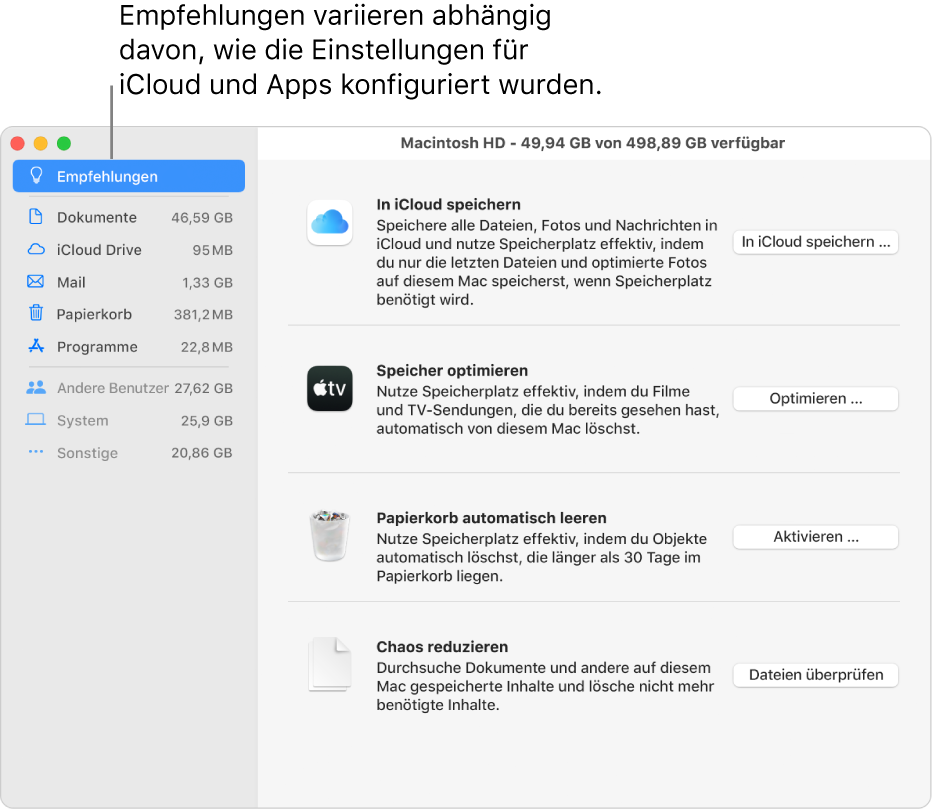Viewport: 934px width, 809px height.
Task: Click the description under Speicher optimieren
Action: click(x=547, y=410)
